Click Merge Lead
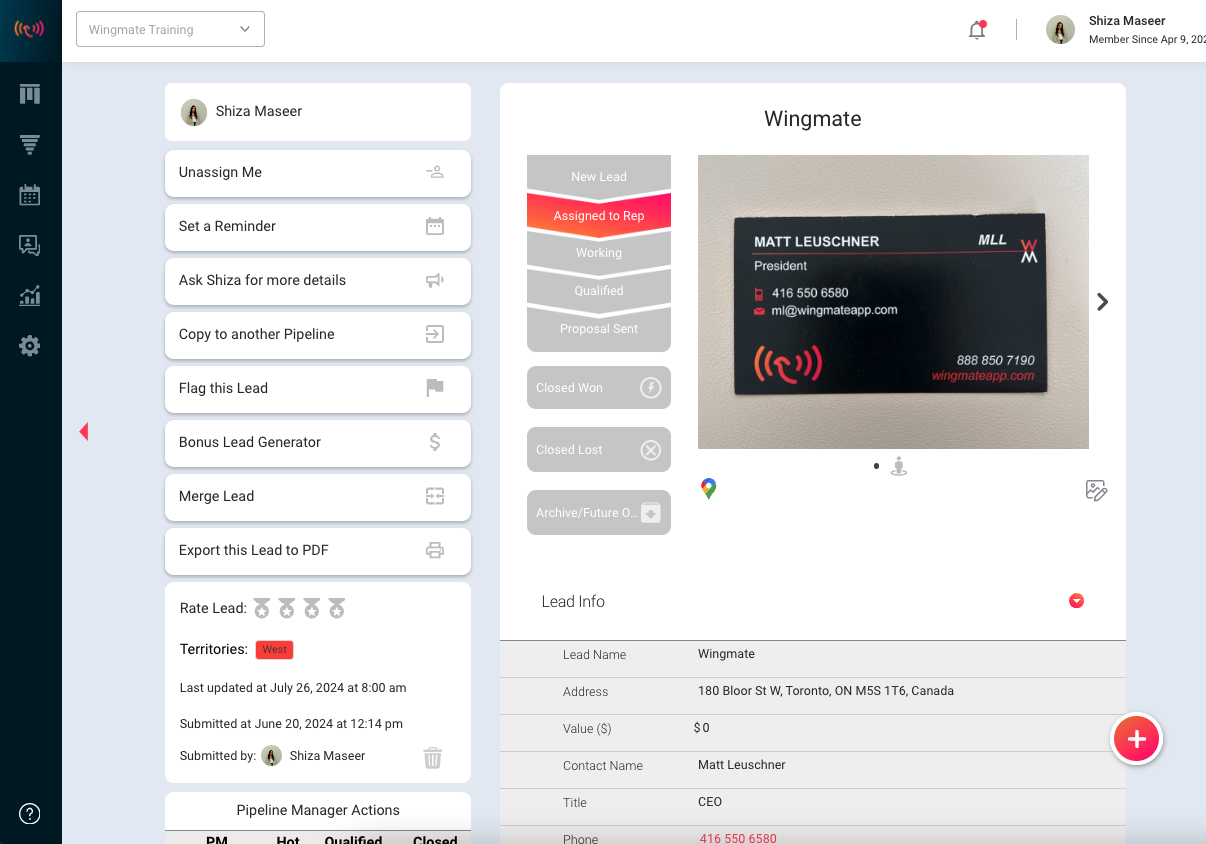The height and width of the screenshot is (844, 1206). click(x=318, y=496)
